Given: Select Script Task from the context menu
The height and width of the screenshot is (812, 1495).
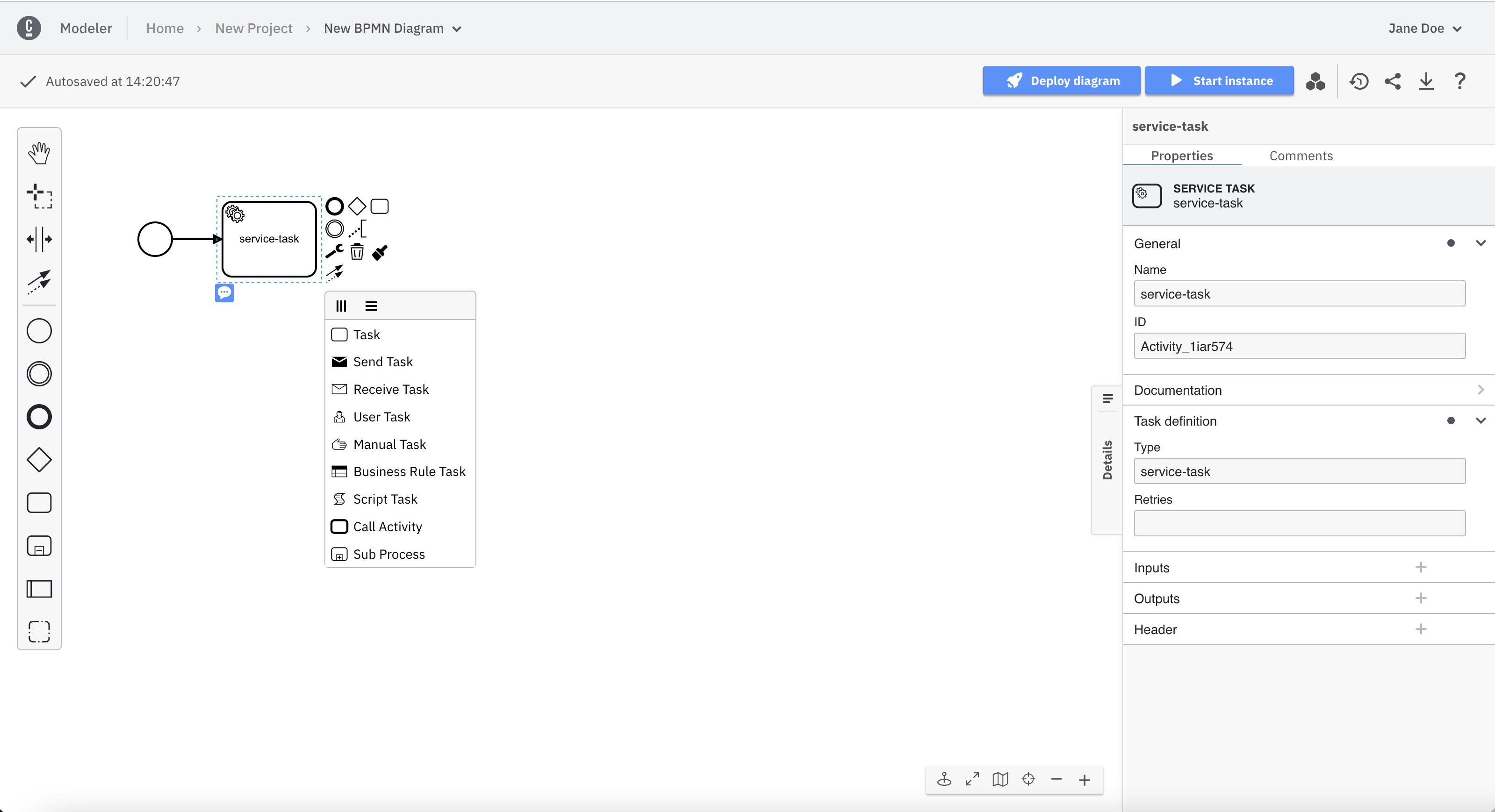Looking at the screenshot, I should 385,498.
